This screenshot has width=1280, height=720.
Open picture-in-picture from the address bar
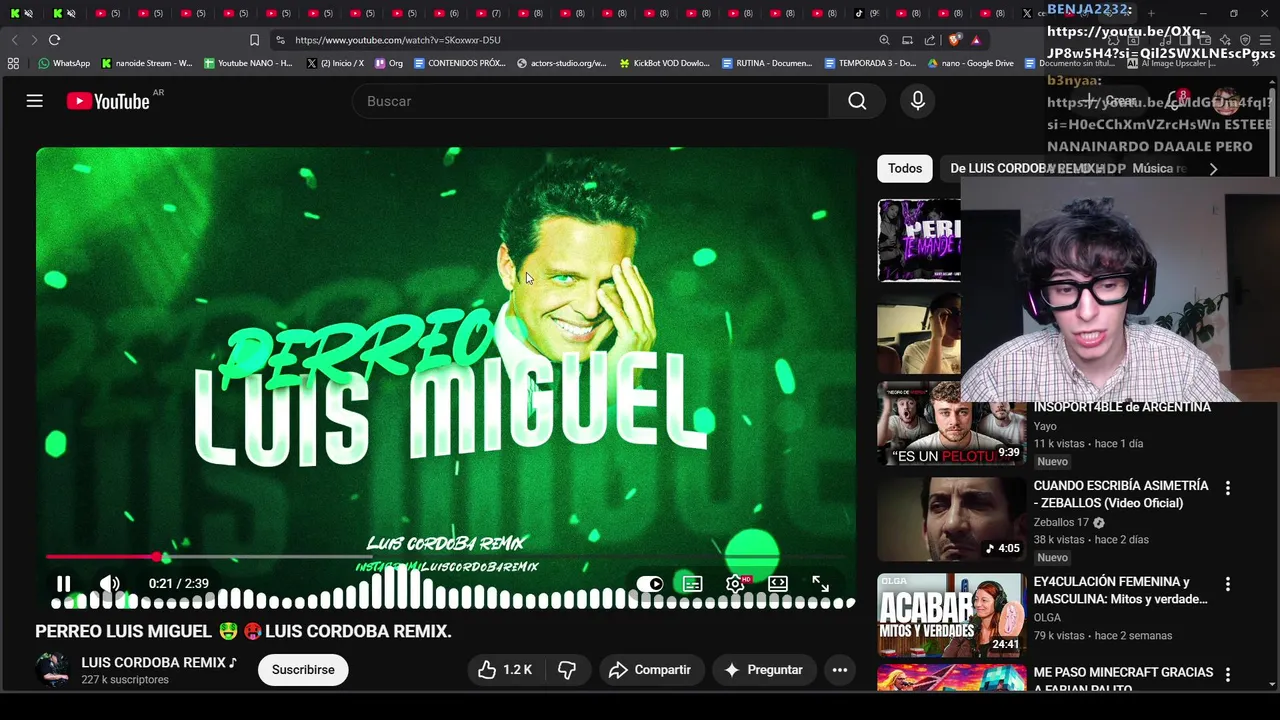point(907,40)
